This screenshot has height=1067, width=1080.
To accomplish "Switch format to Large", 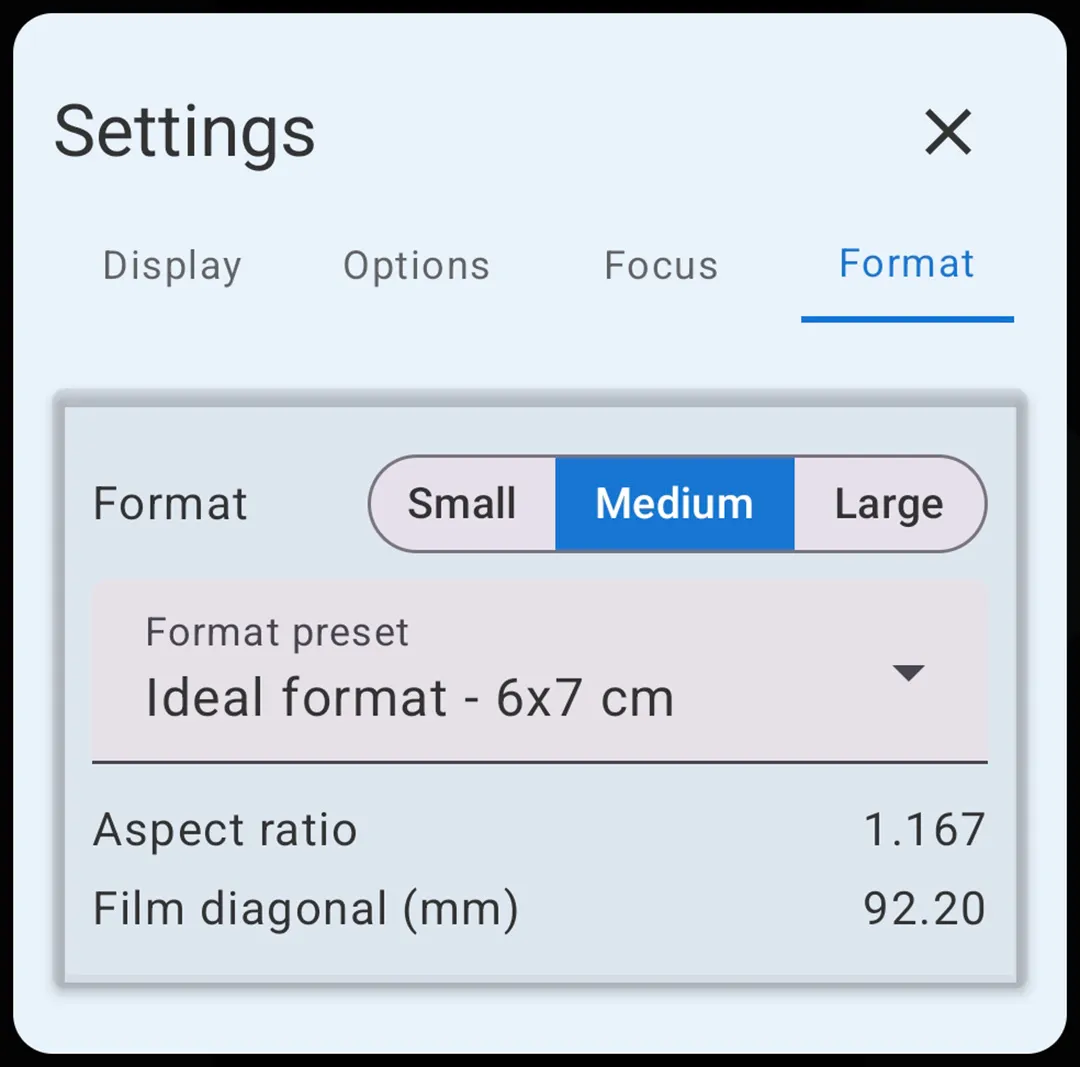I will click(x=888, y=504).
